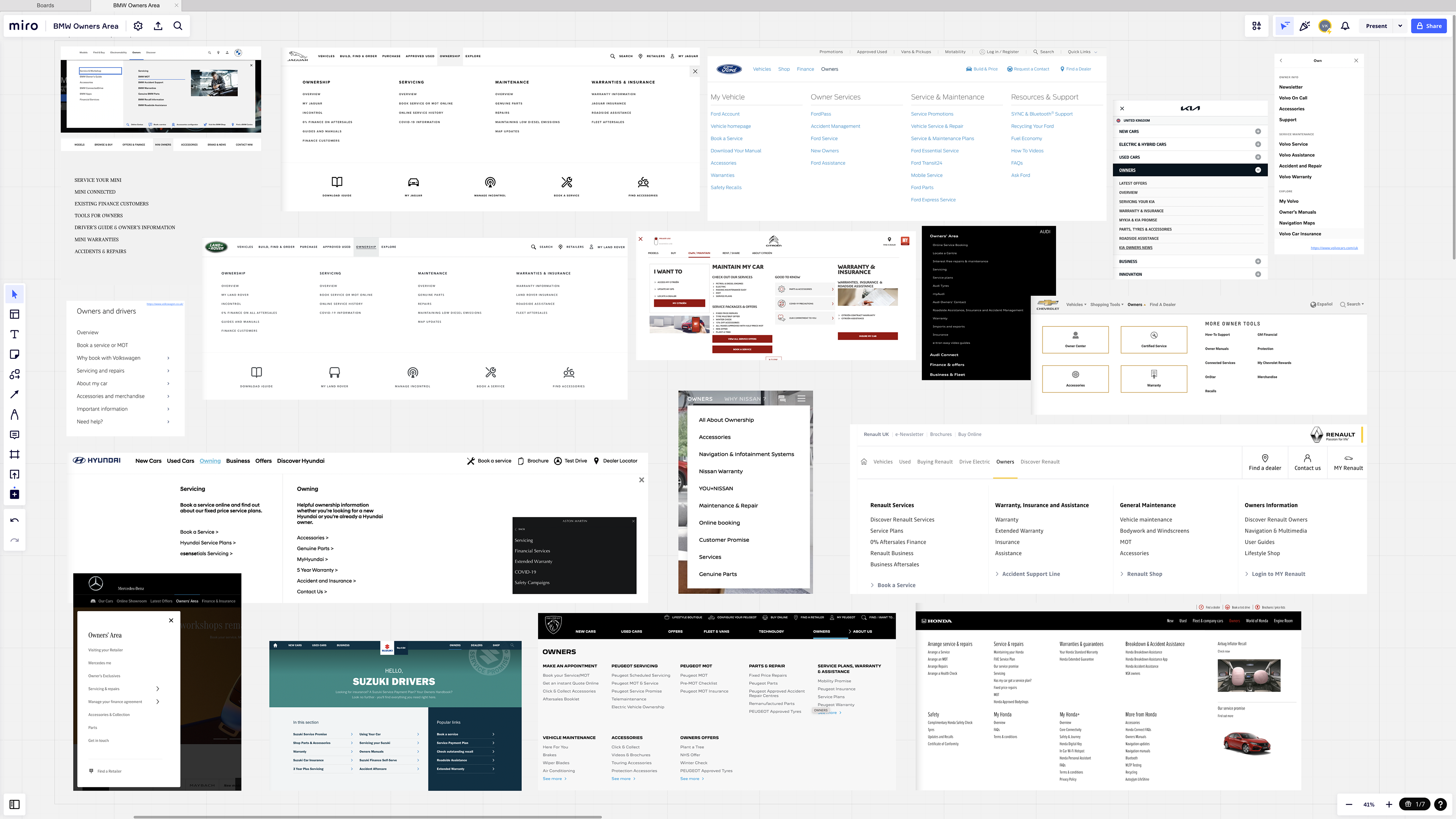Toggle the bottom-left frames panel
The height and width of the screenshot is (819, 1456).
pos(15,804)
